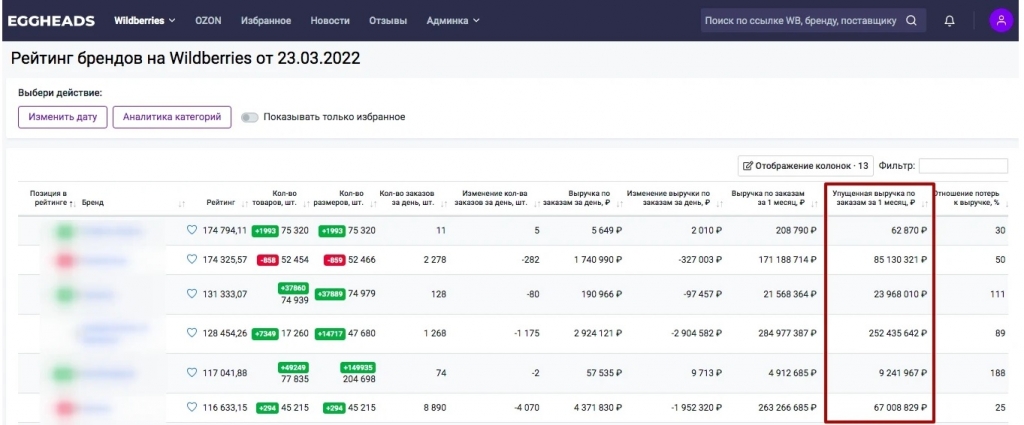
Task: Go to Избранное in navigation
Action: coord(266,21)
